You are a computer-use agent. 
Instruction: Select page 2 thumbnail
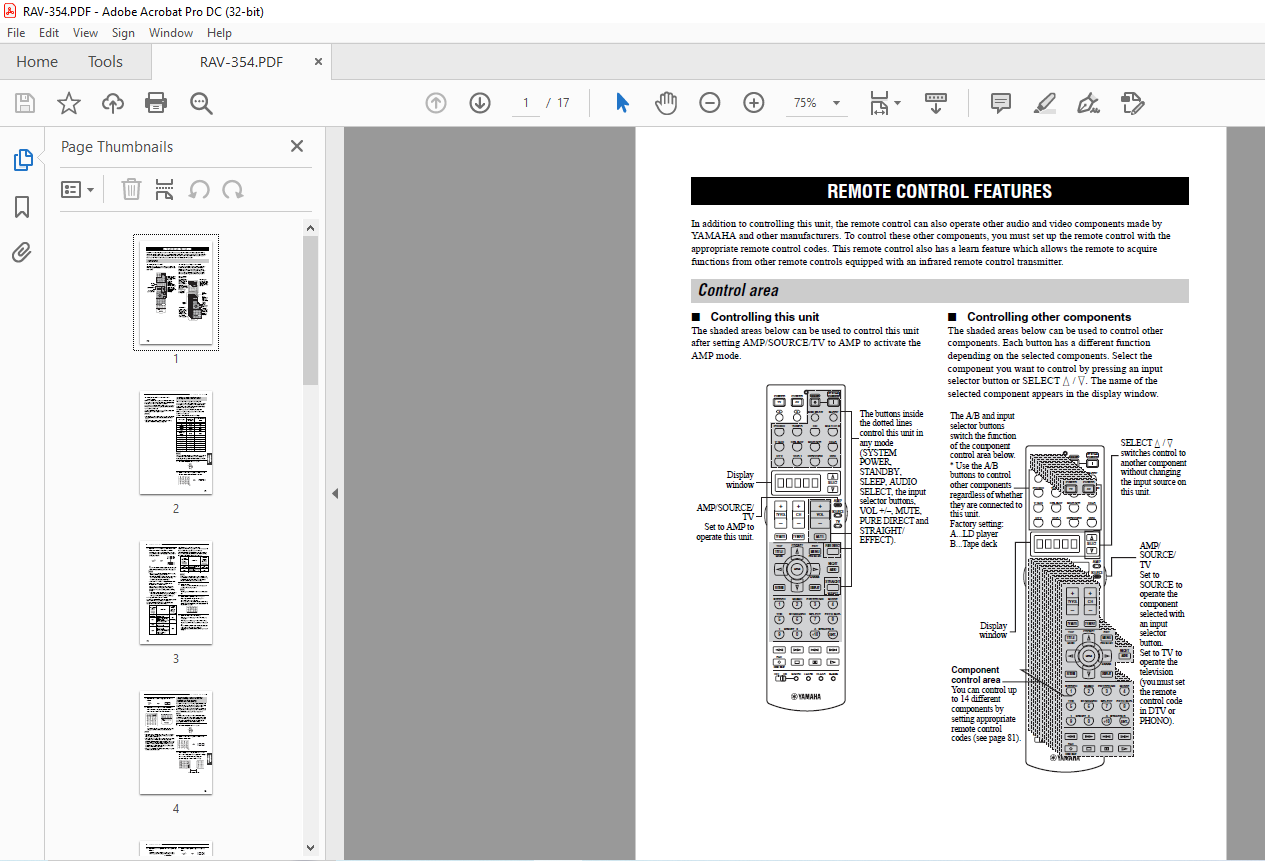click(x=176, y=442)
